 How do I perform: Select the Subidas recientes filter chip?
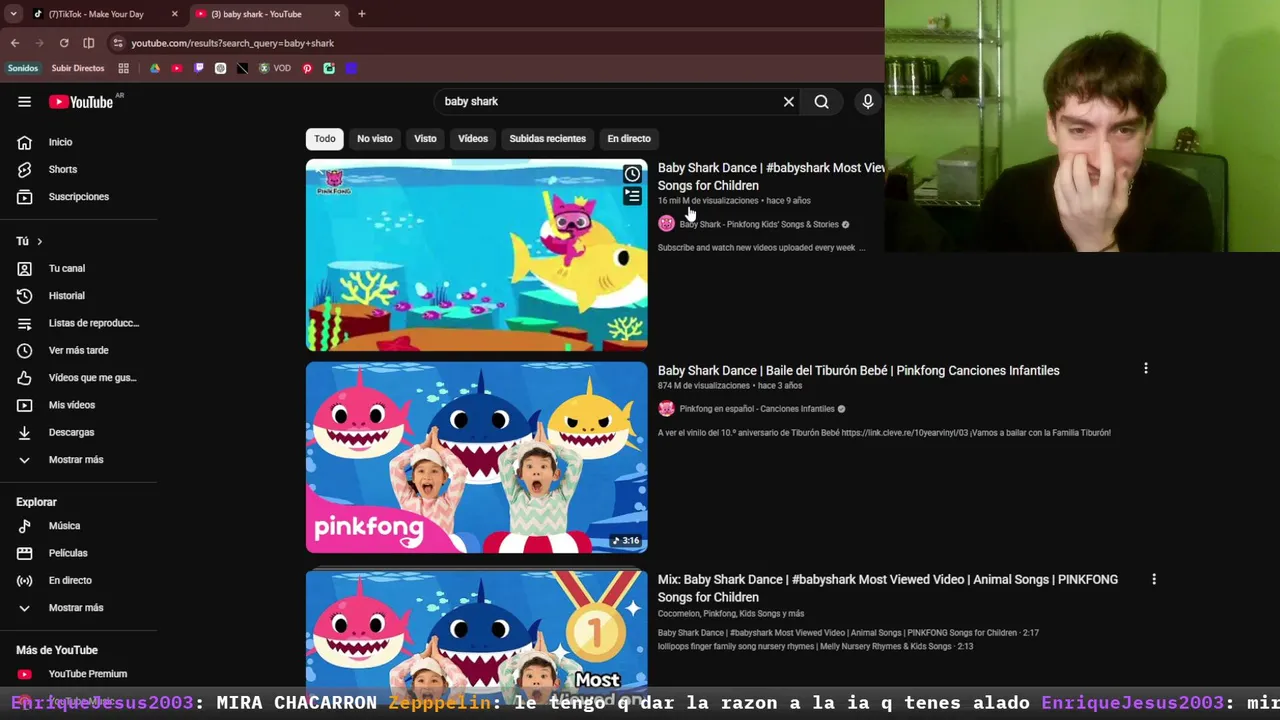point(548,139)
